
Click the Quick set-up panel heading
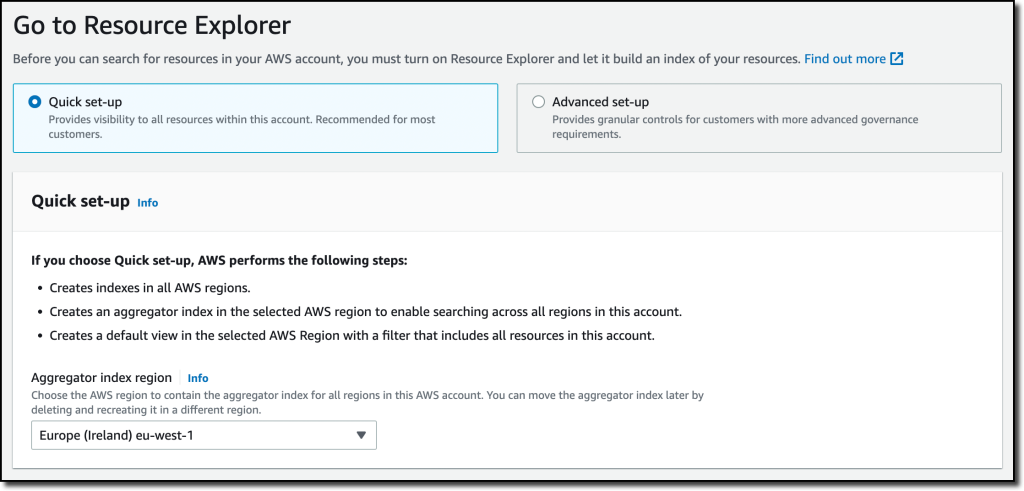click(80, 201)
